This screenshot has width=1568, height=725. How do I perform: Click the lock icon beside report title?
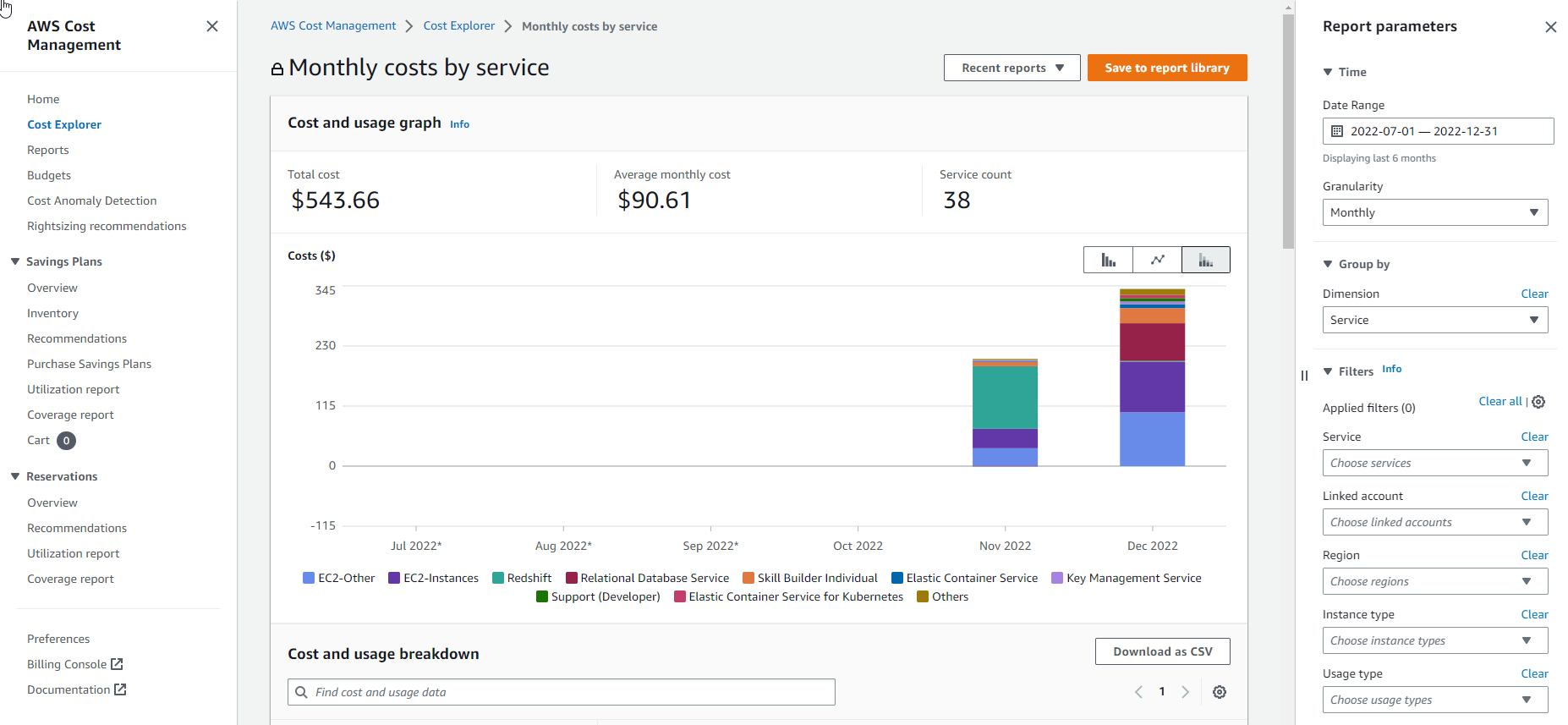pos(277,69)
